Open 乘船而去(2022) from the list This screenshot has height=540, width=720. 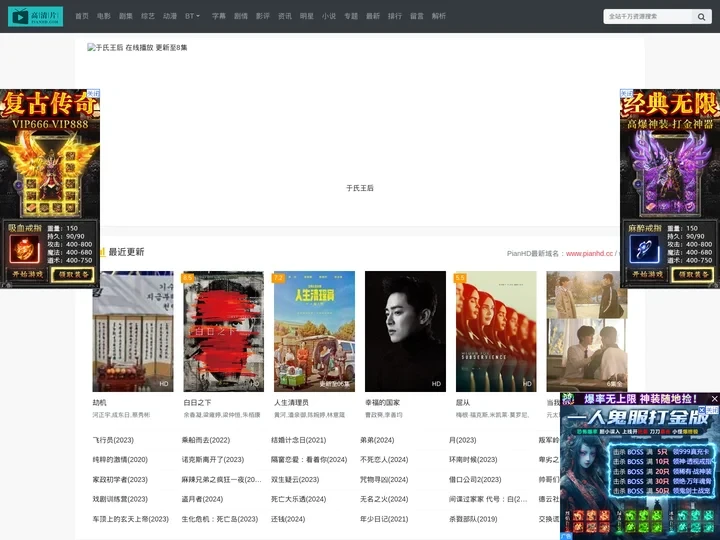tap(206, 440)
